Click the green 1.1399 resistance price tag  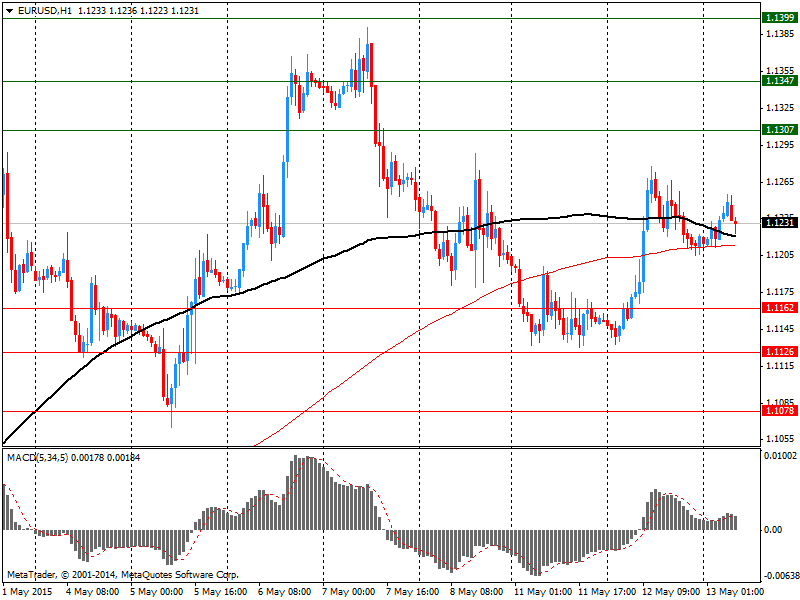click(780, 18)
